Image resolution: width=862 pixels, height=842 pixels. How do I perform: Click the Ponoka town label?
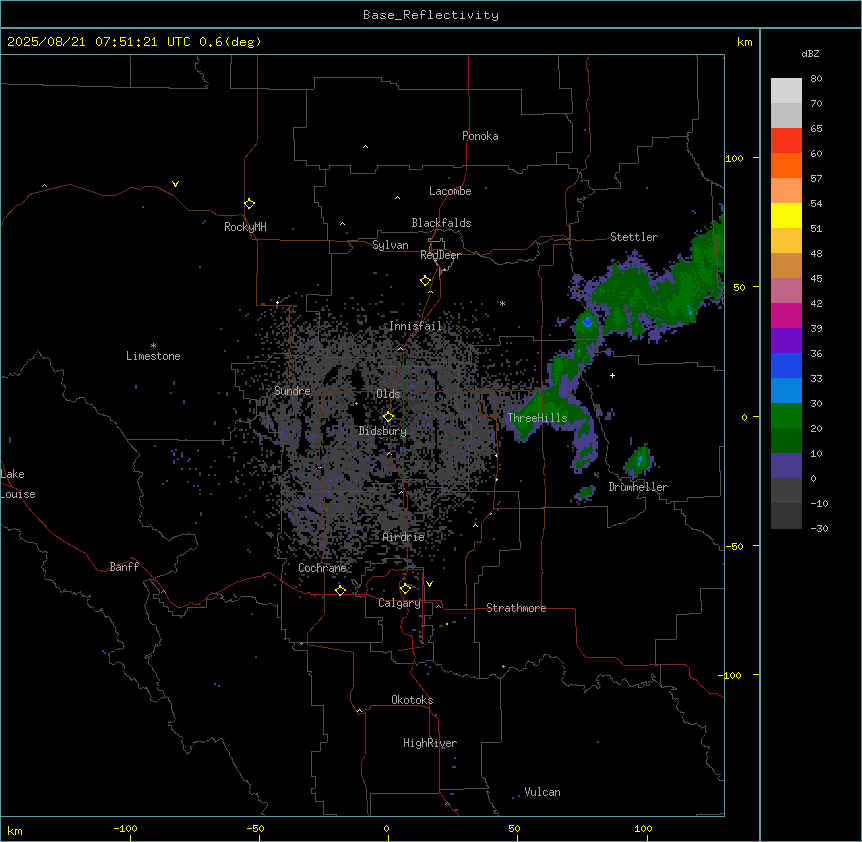480,136
